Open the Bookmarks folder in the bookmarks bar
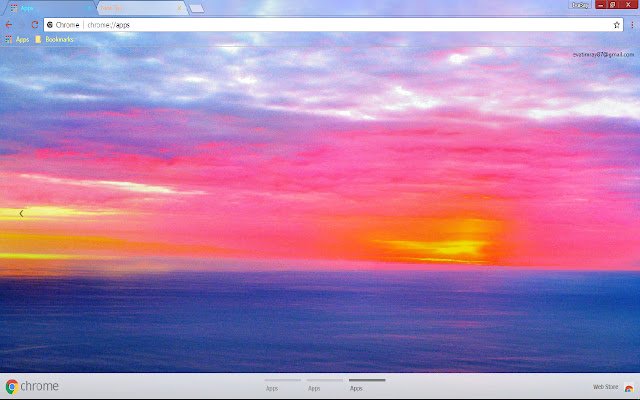Viewport: 640px width, 400px height. 54,40
